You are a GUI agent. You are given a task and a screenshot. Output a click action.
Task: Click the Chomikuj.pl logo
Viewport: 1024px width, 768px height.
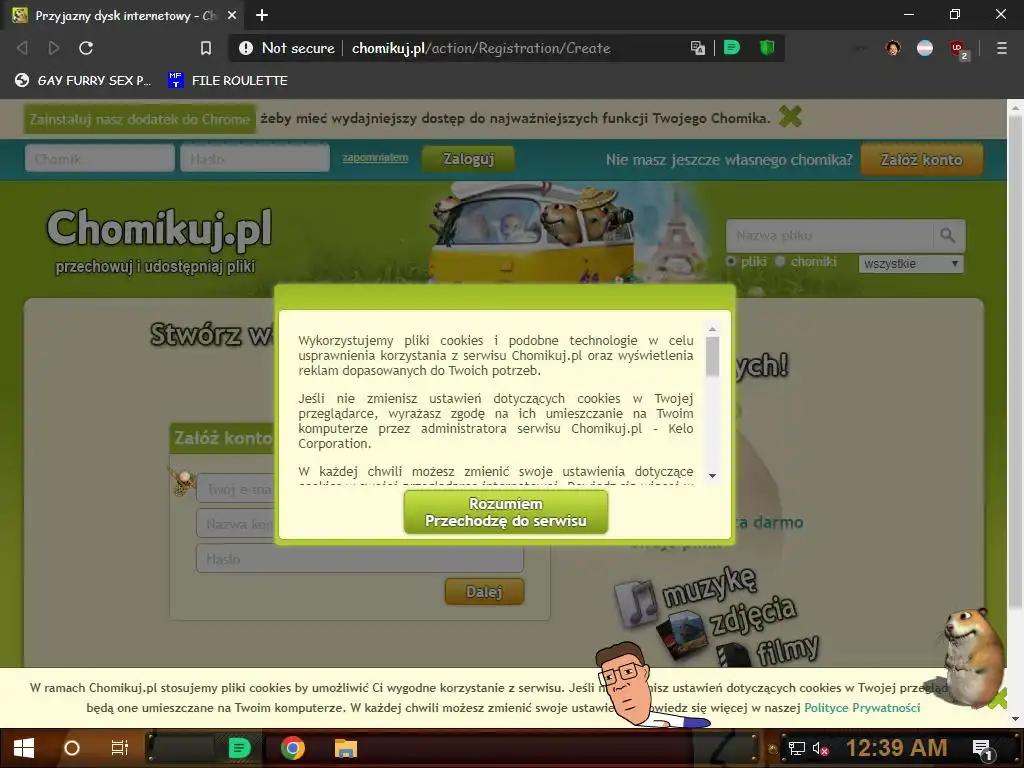point(159,229)
